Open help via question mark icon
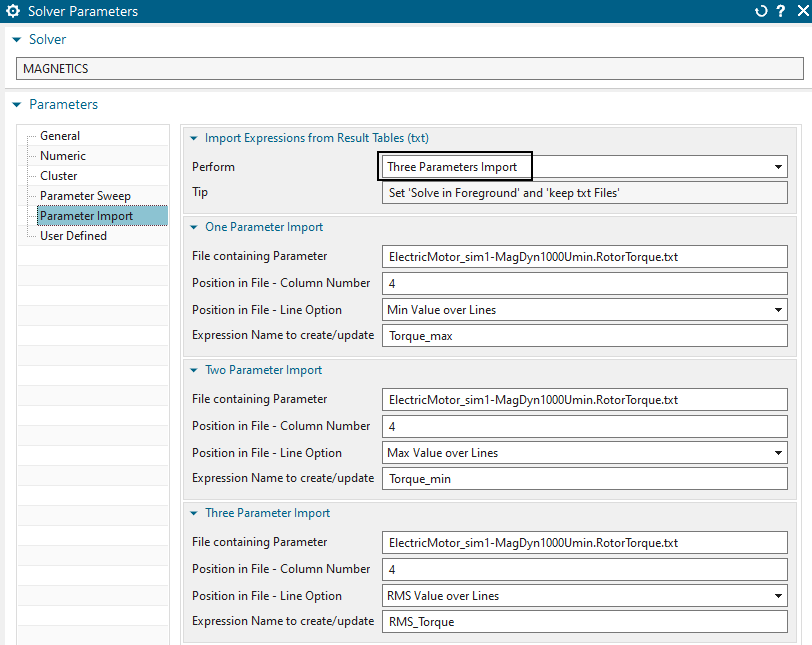 pyautogui.click(x=780, y=12)
